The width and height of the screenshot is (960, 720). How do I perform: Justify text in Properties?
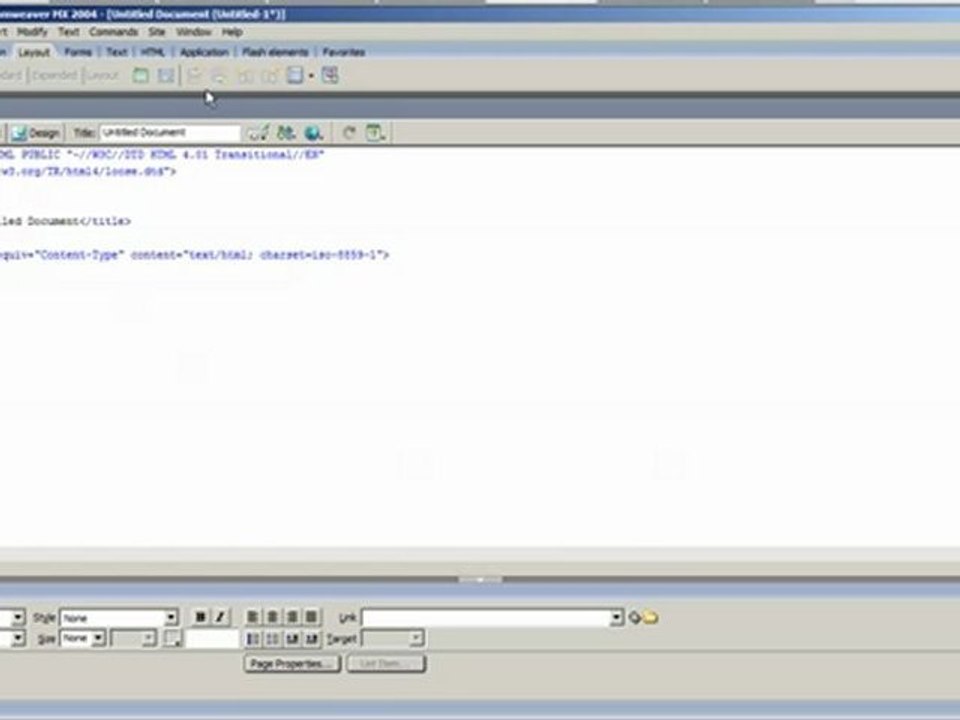point(312,617)
